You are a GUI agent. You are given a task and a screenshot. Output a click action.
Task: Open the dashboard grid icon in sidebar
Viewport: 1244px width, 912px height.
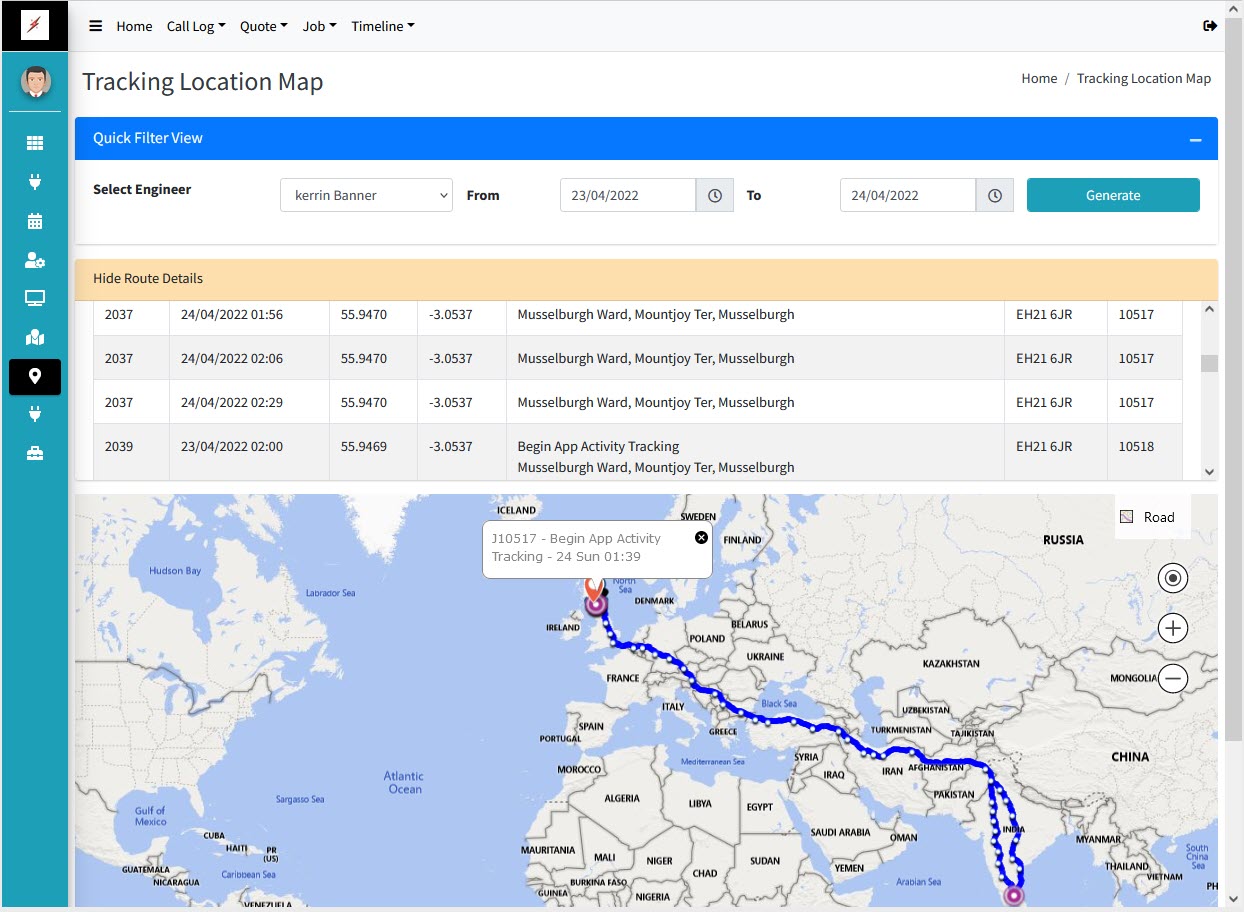(x=35, y=143)
